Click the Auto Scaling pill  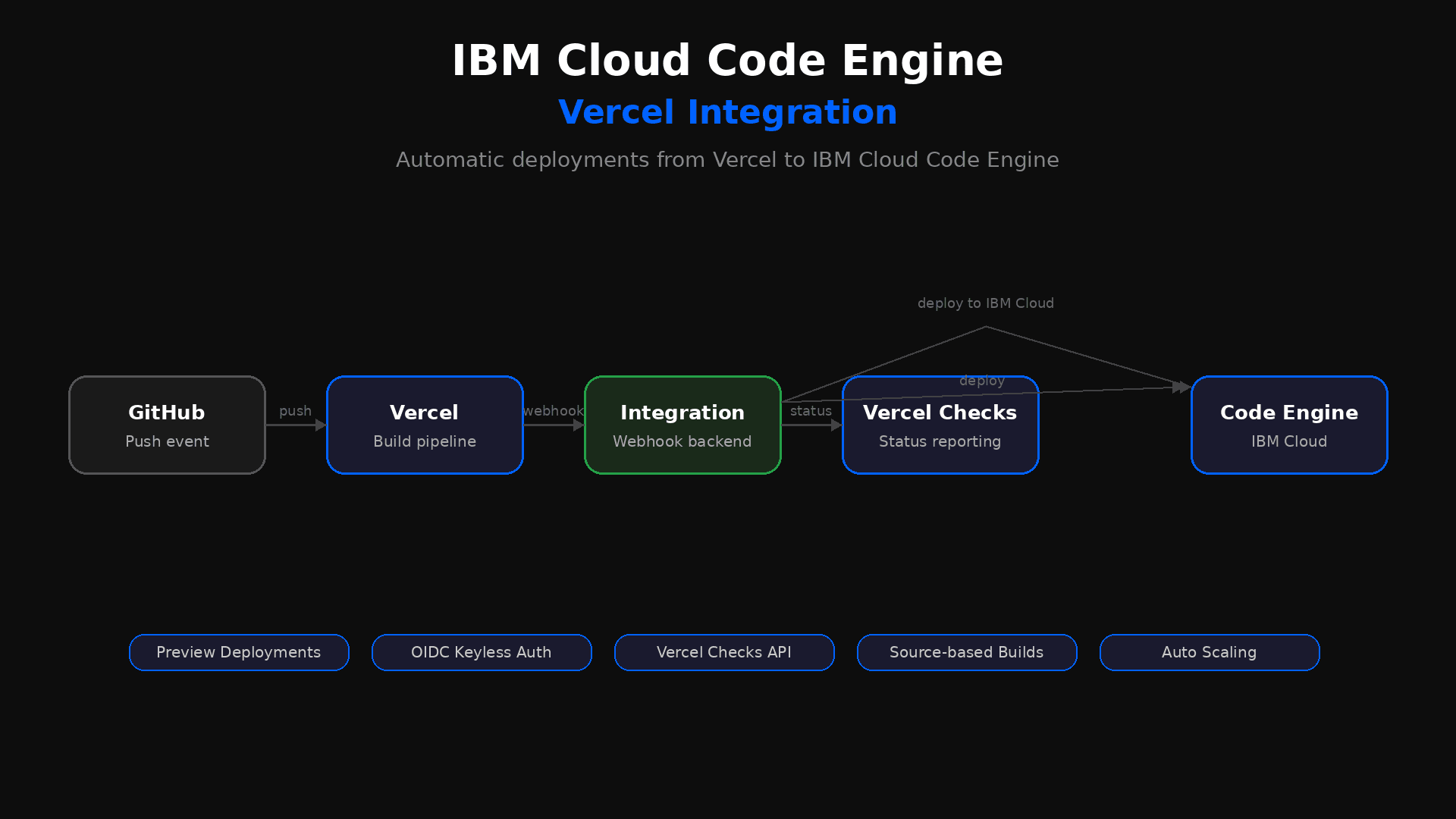[1210, 653]
